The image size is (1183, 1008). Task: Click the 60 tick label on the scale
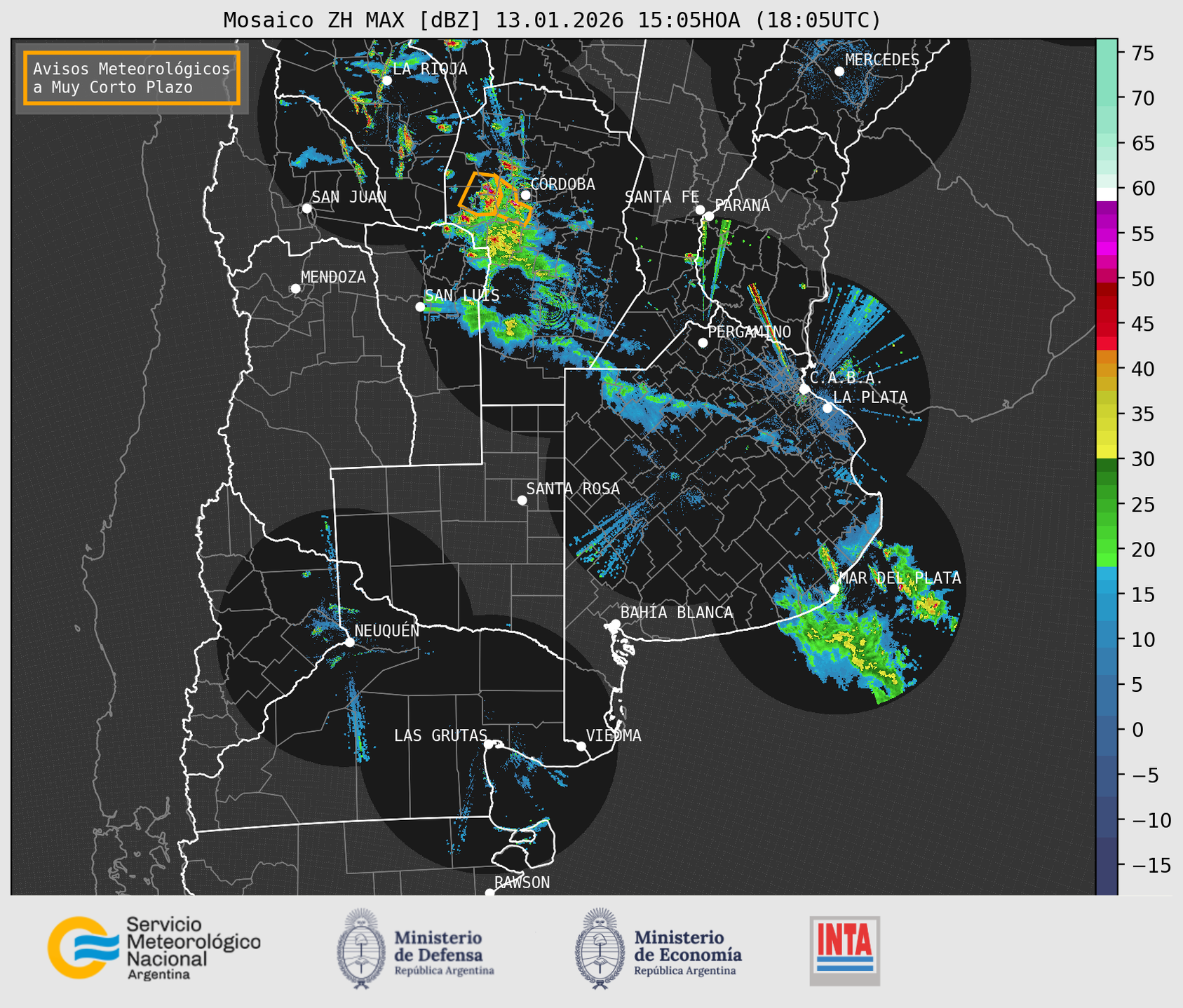coord(1142,189)
